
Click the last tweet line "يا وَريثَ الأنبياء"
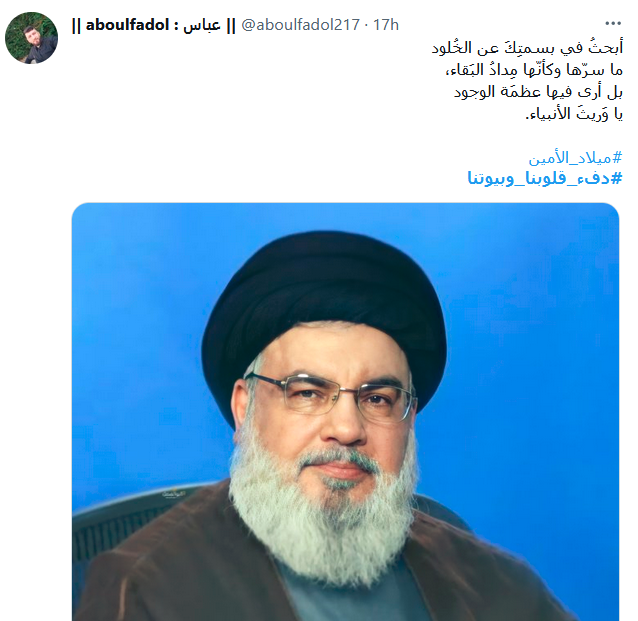click(x=574, y=114)
